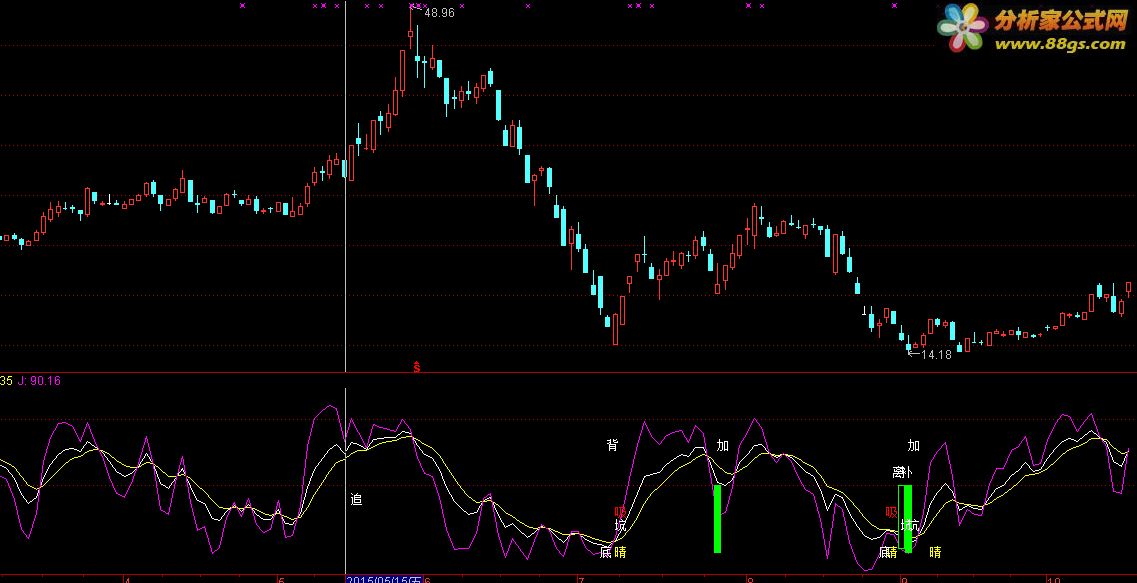
Task: Click the 背 signal label in the indicator panel
Action: pos(612,445)
